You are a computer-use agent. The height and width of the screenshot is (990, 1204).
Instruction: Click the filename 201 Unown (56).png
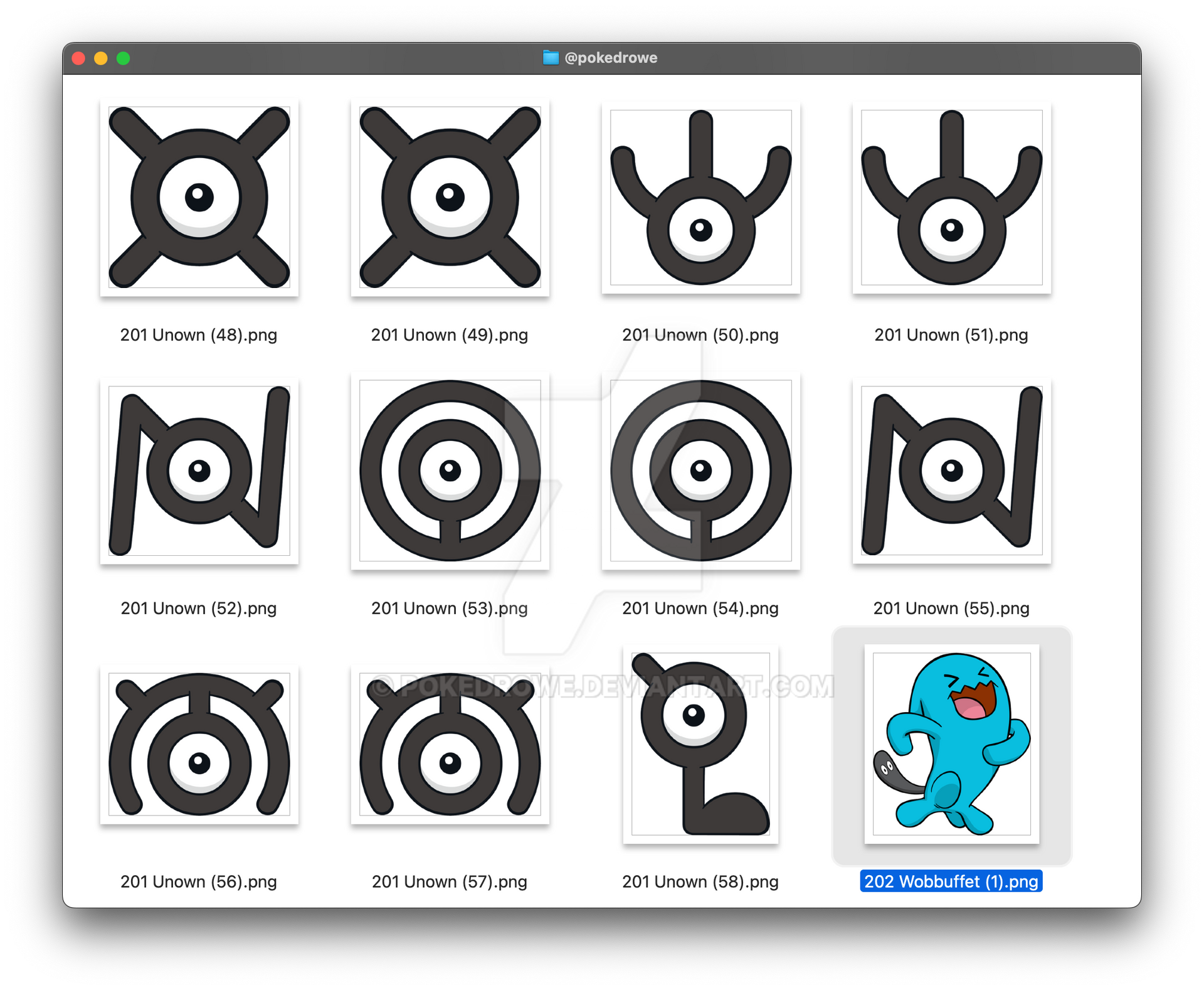199,882
